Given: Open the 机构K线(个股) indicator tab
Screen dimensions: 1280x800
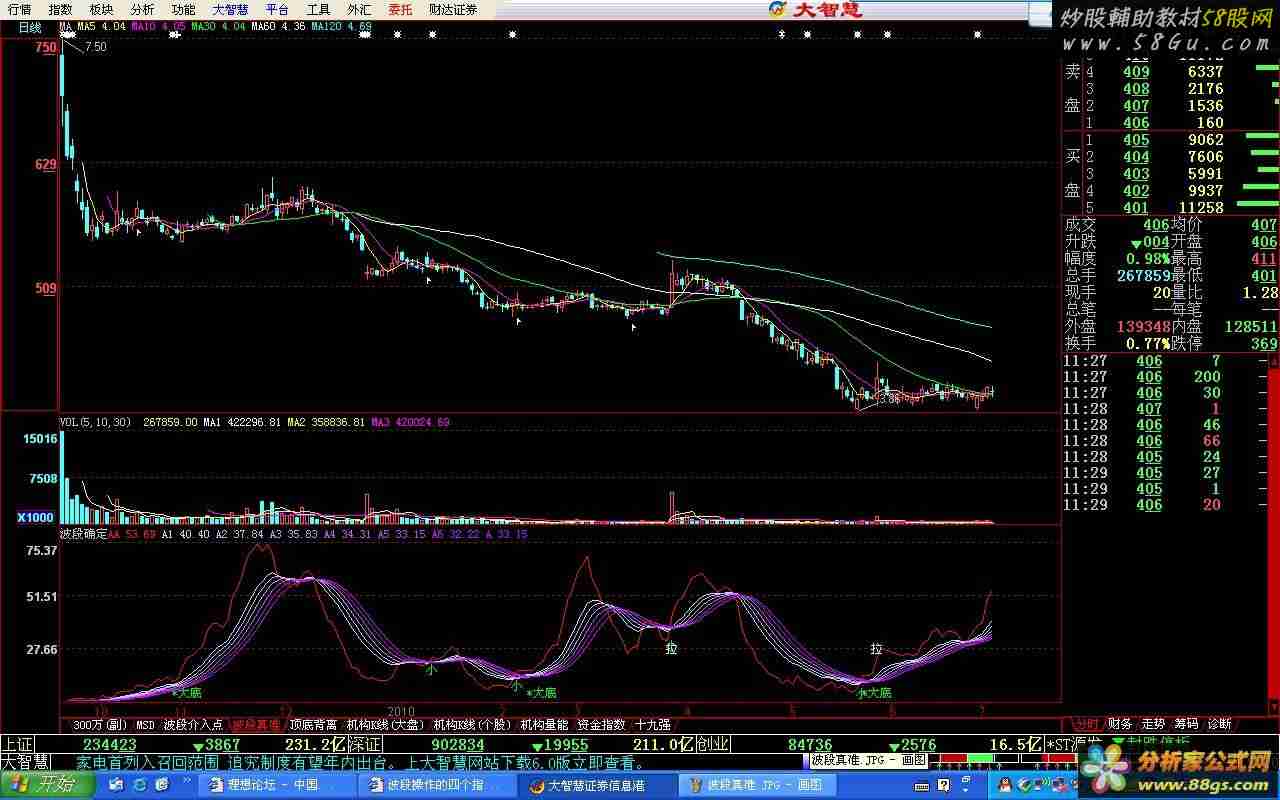Looking at the screenshot, I should (472, 724).
